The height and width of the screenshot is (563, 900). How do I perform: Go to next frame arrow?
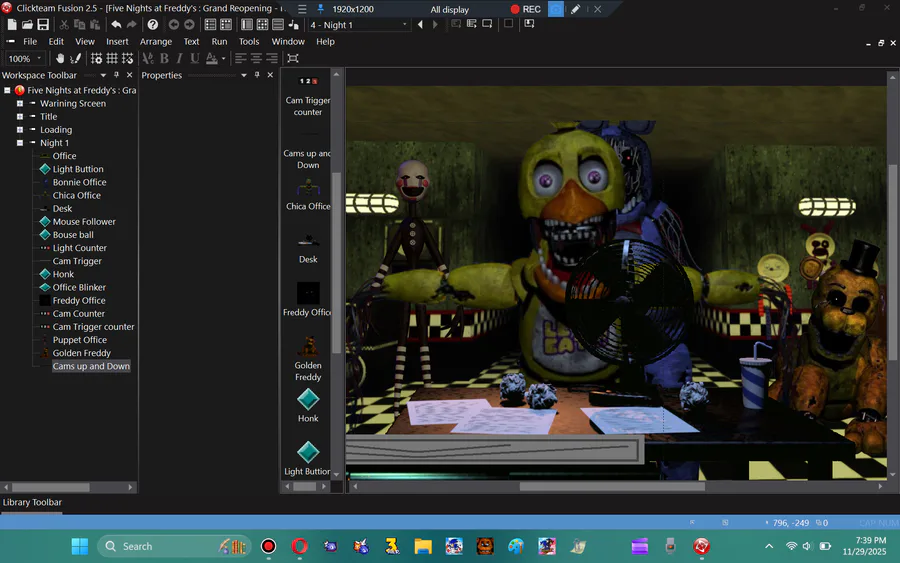435,25
